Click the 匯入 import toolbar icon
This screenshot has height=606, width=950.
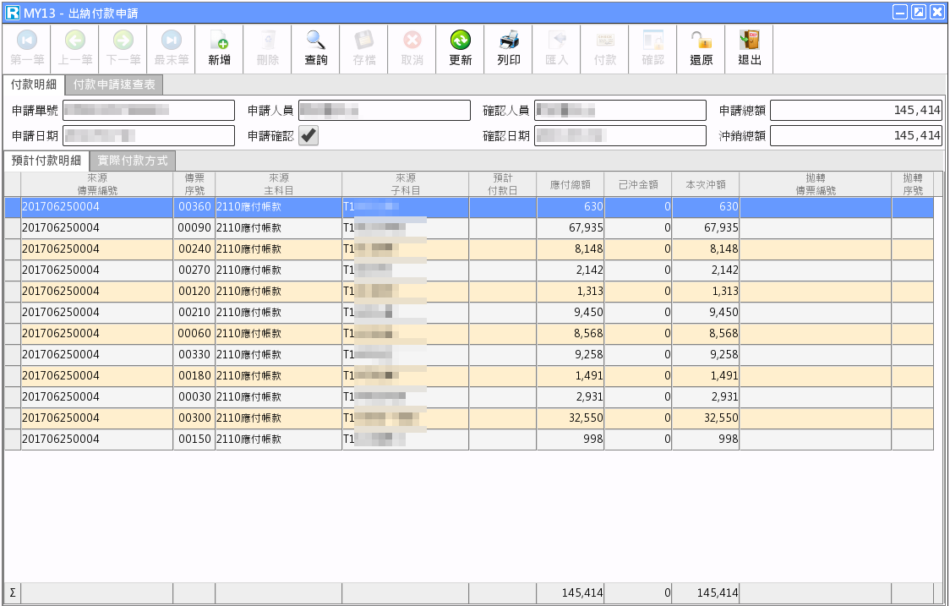557,40
